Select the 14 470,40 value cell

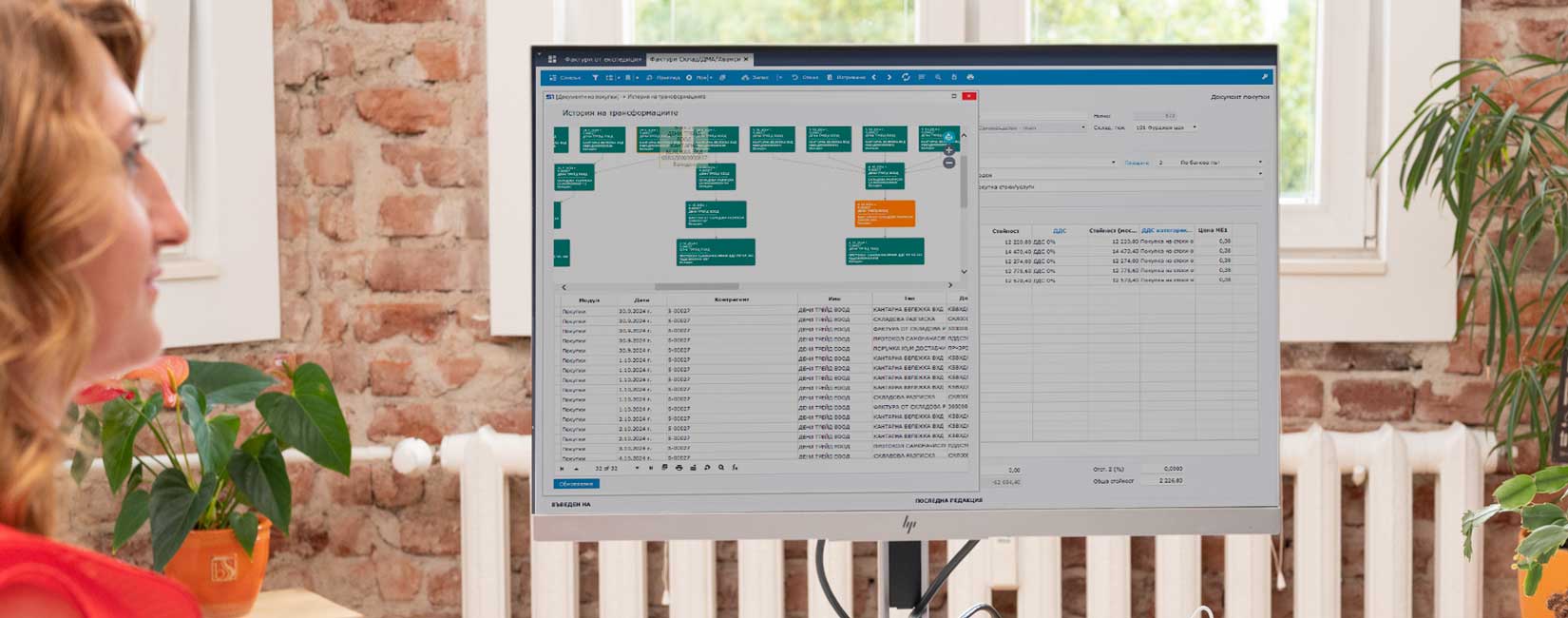coord(1018,251)
